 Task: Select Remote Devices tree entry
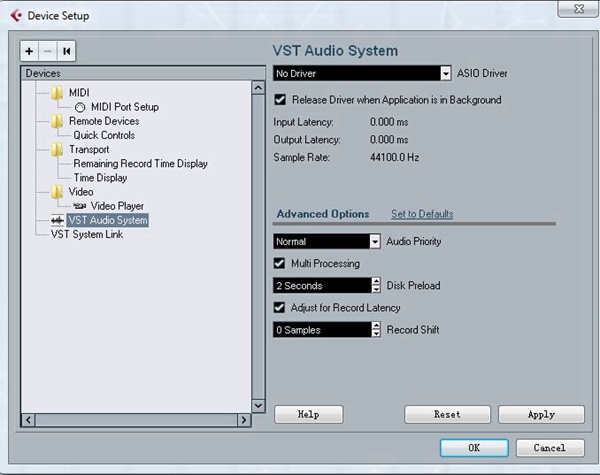pos(104,121)
